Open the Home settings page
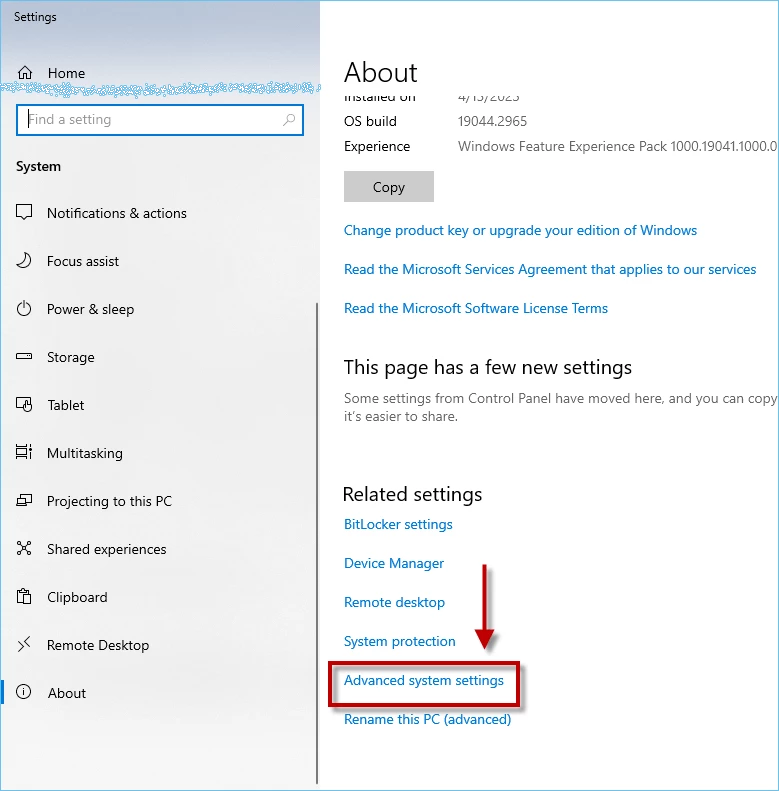Image resolution: width=779 pixels, height=791 pixels. 66,73
